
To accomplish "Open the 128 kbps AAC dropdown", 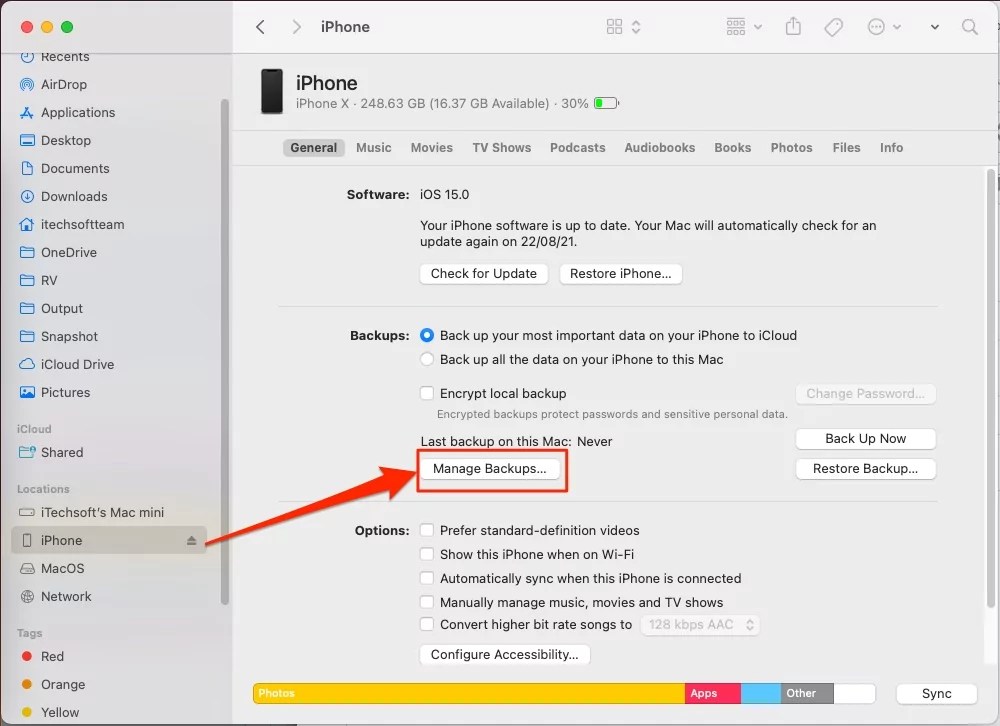I will pos(700,625).
